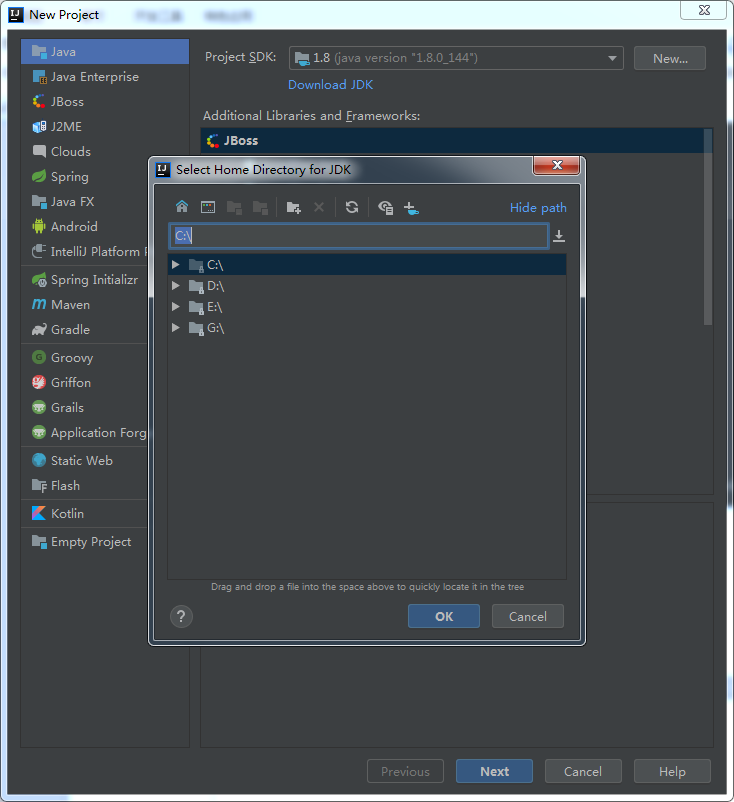Cancel the Select Home Directory dialog
Viewport: 734px width, 802px height.
[527, 616]
